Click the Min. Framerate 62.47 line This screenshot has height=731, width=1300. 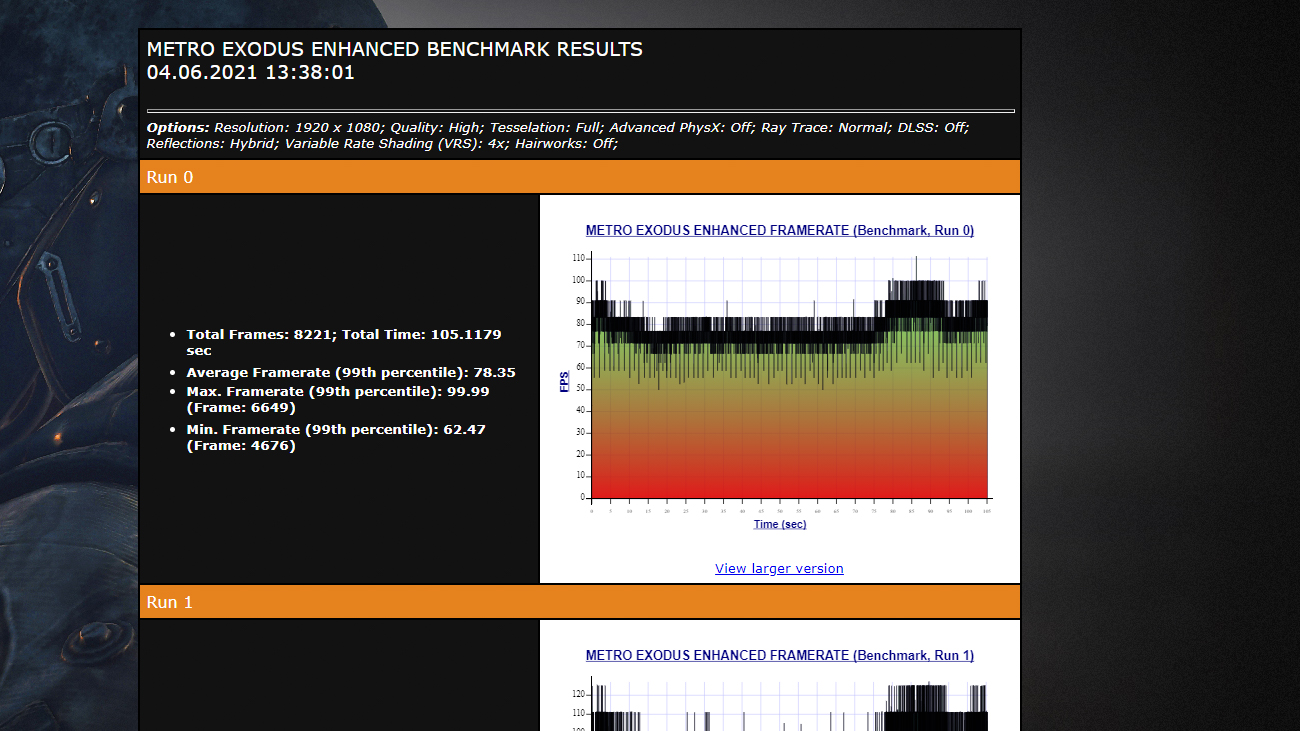(336, 437)
